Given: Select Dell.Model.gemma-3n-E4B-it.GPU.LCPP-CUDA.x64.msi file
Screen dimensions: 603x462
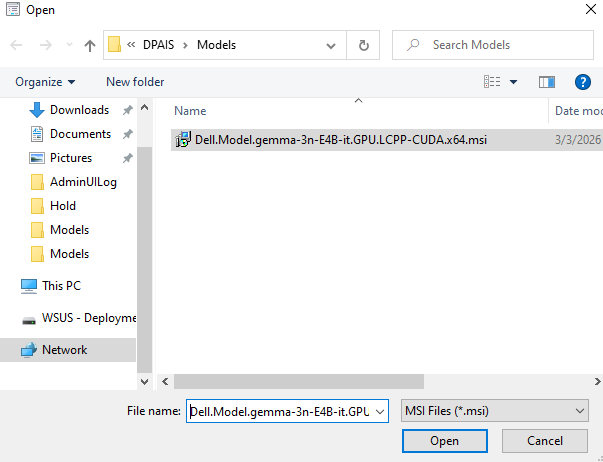Looking at the screenshot, I should point(341,140).
